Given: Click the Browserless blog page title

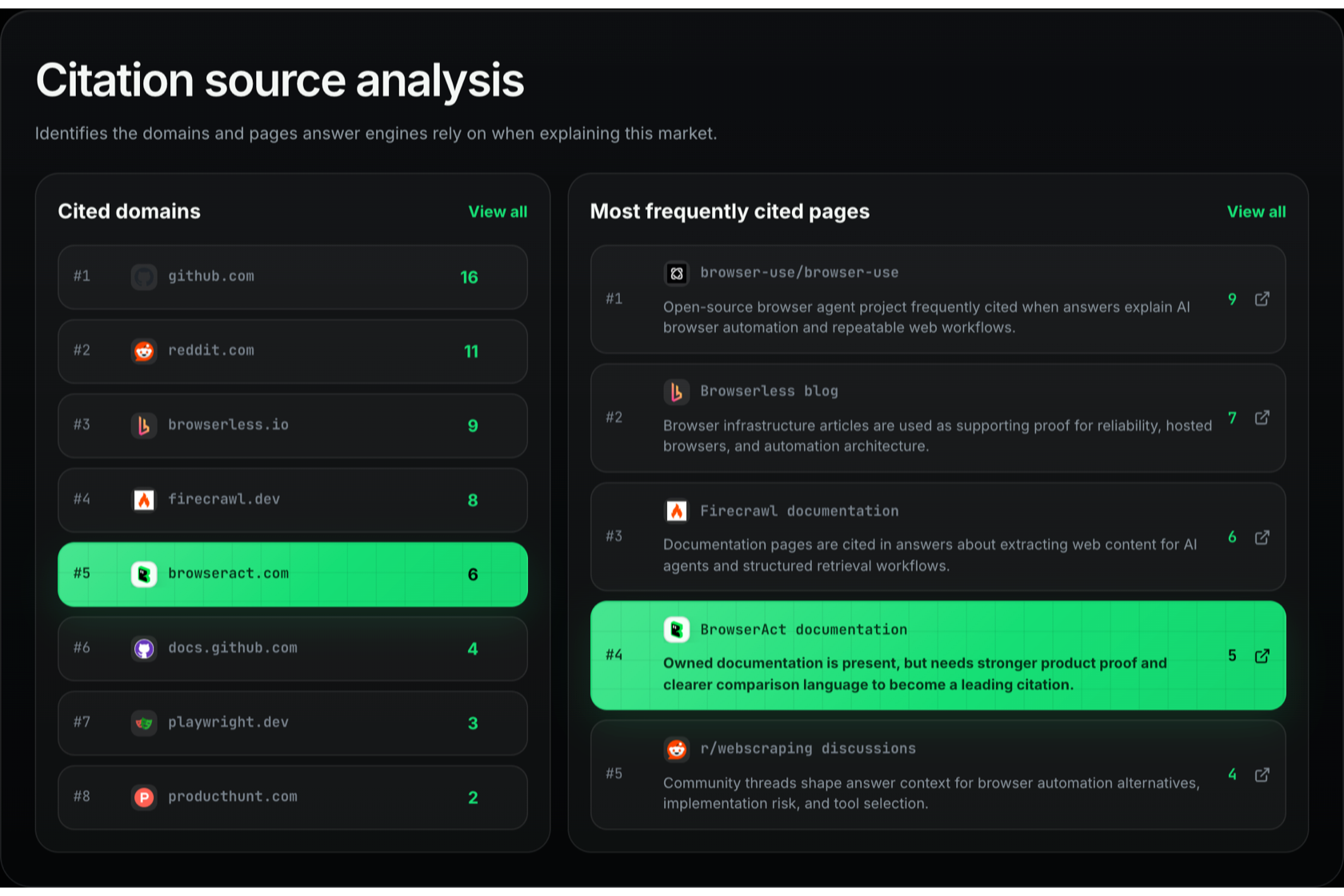Looking at the screenshot, I should 769,391.
